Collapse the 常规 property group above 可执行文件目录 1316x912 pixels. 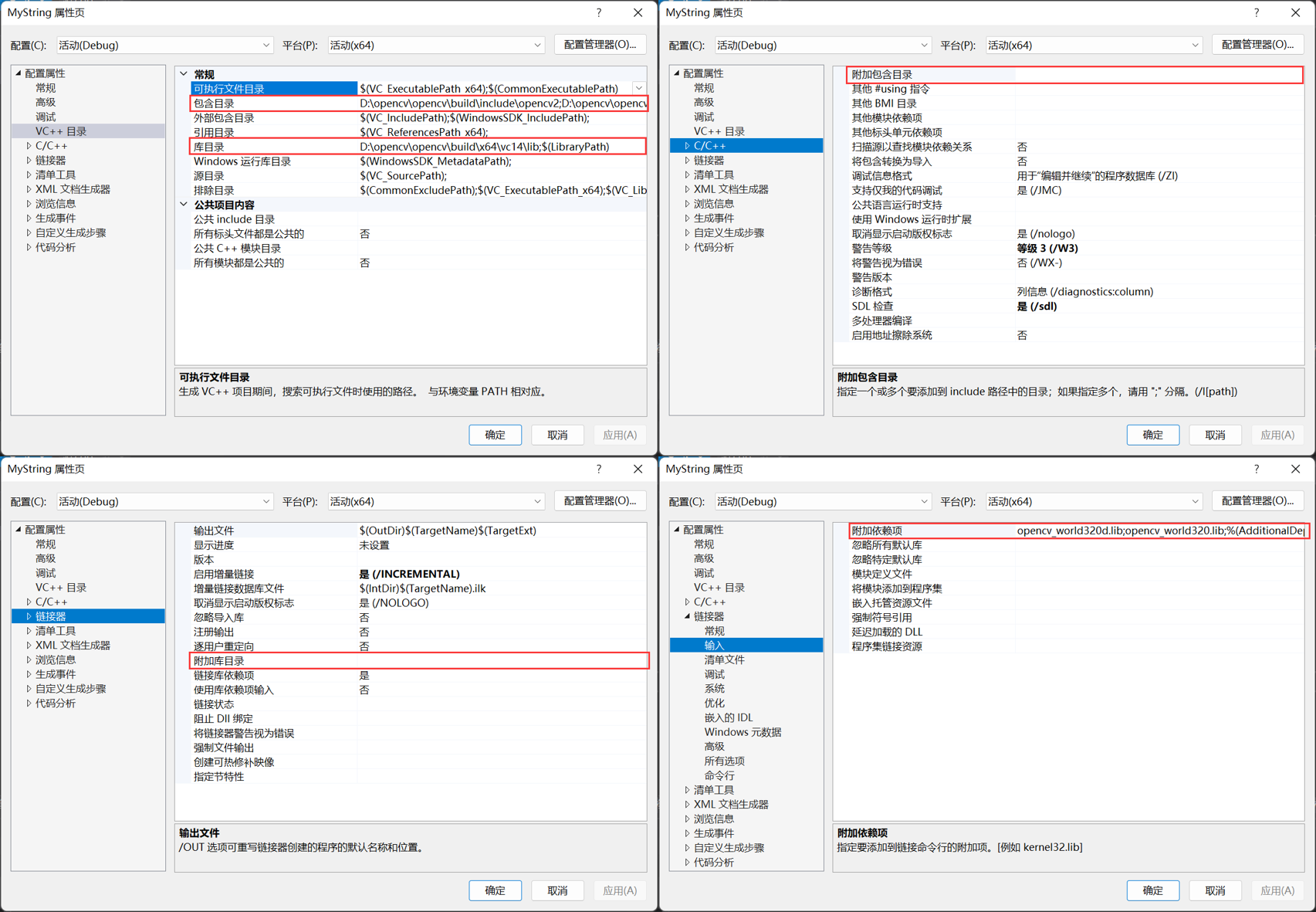pyautogui.click(x=184, y=74)
